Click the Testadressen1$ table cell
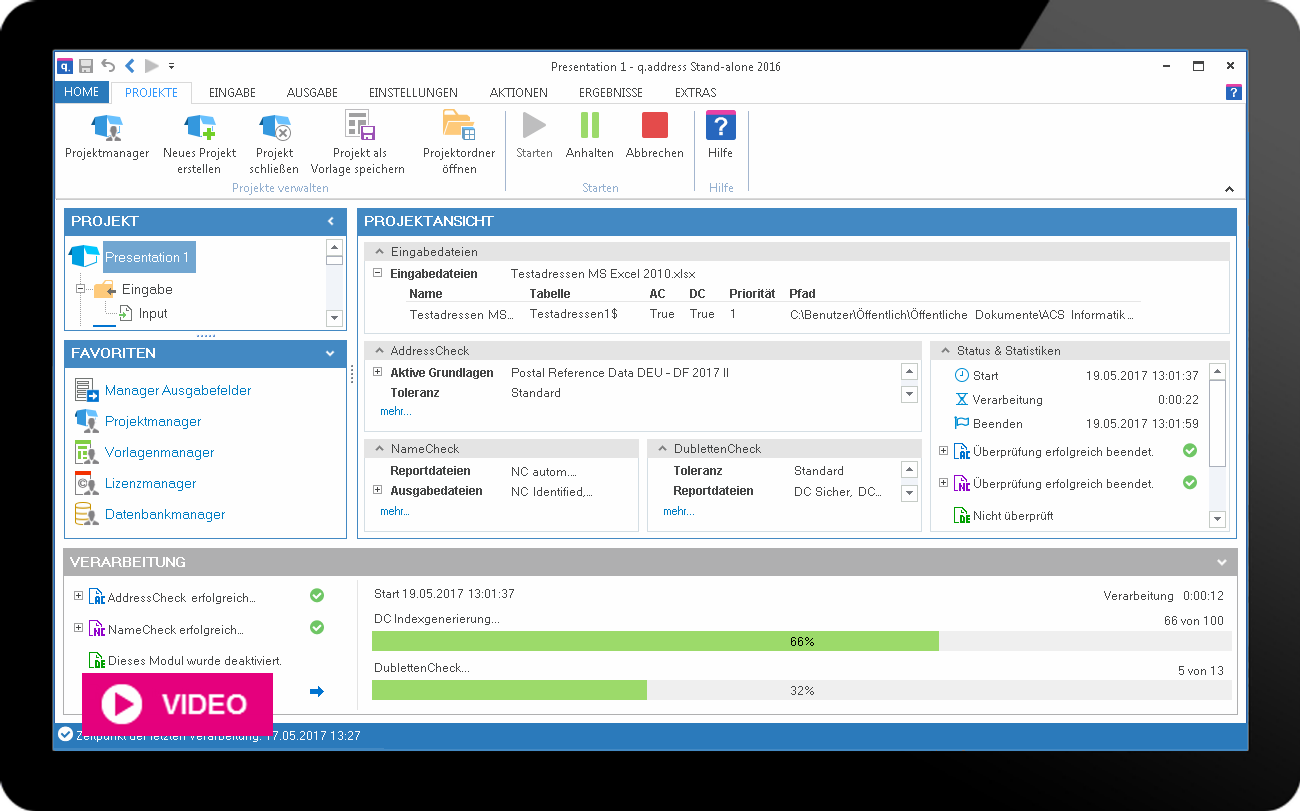1300x811 pixels. (574, 314)
